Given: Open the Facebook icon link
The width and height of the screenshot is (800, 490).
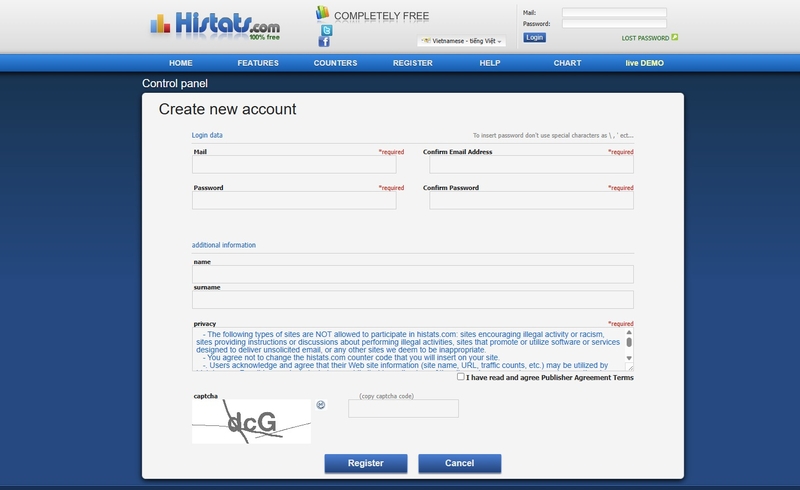Looking at the screenshot, I should 324,42.
